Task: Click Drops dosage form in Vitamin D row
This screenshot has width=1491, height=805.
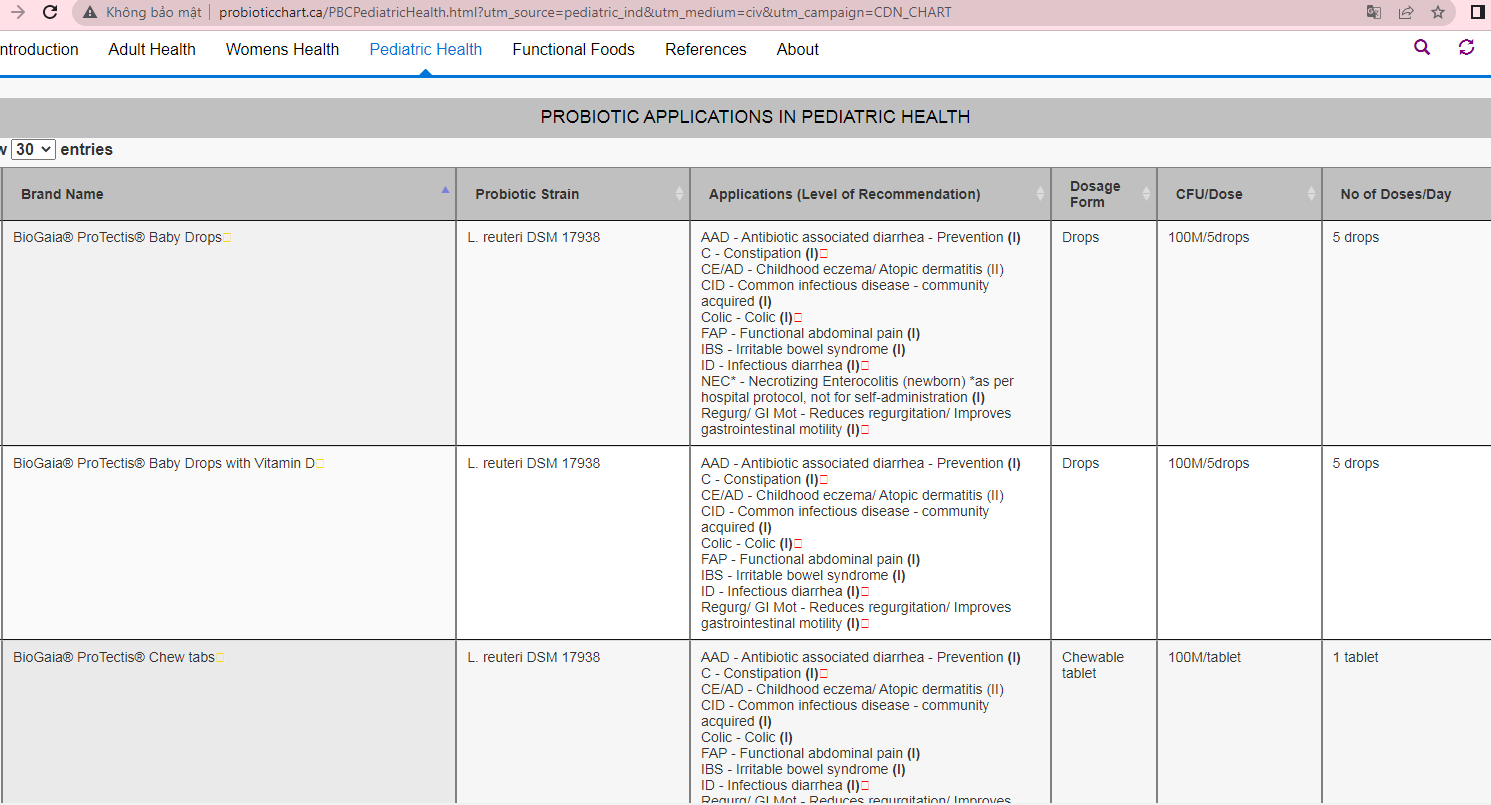Action: tap(1080, 463)
